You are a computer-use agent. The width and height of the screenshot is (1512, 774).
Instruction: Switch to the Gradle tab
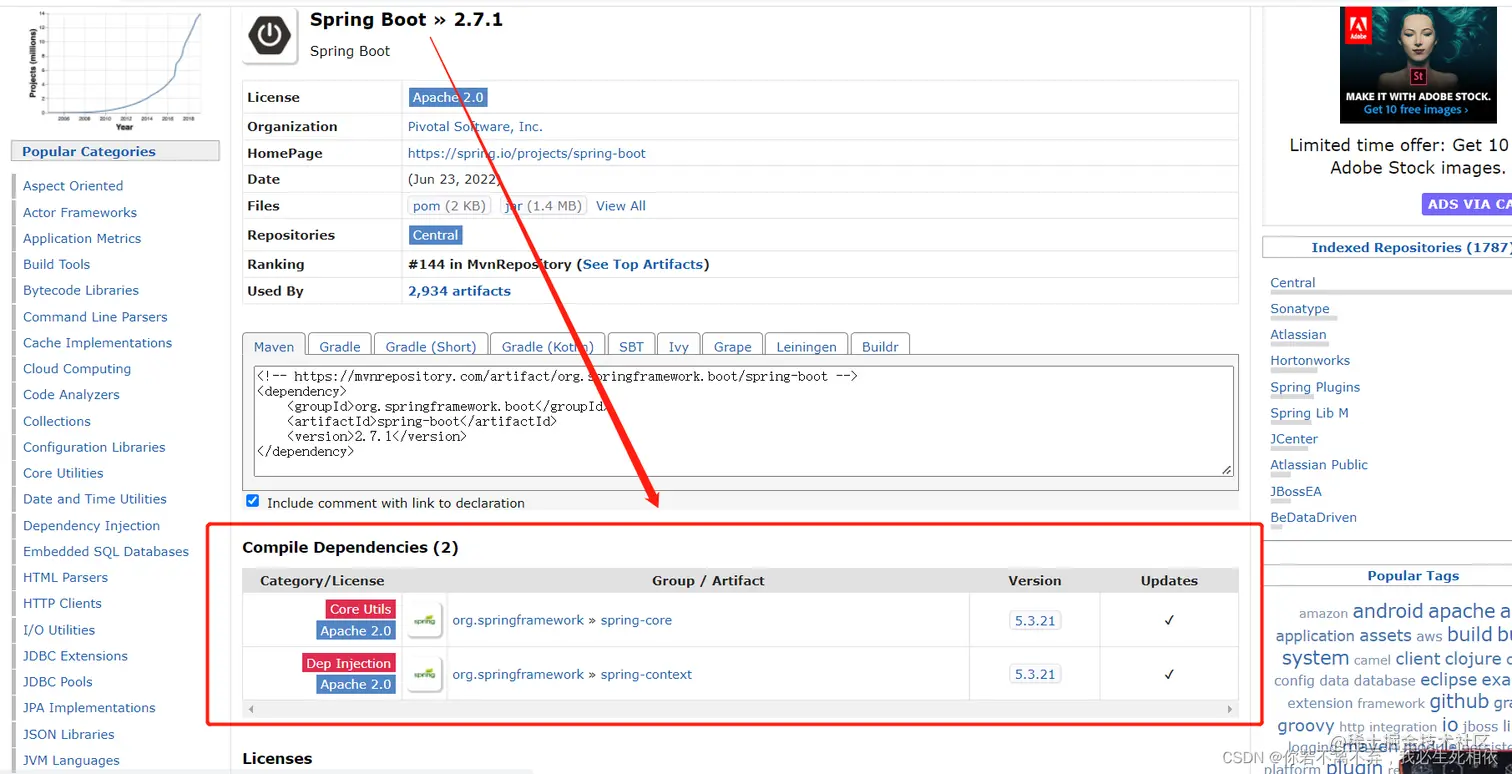pos(339,346)
